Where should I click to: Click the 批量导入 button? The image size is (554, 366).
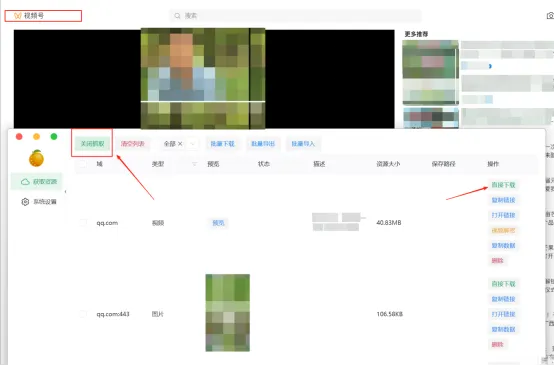tap(303, 144)
